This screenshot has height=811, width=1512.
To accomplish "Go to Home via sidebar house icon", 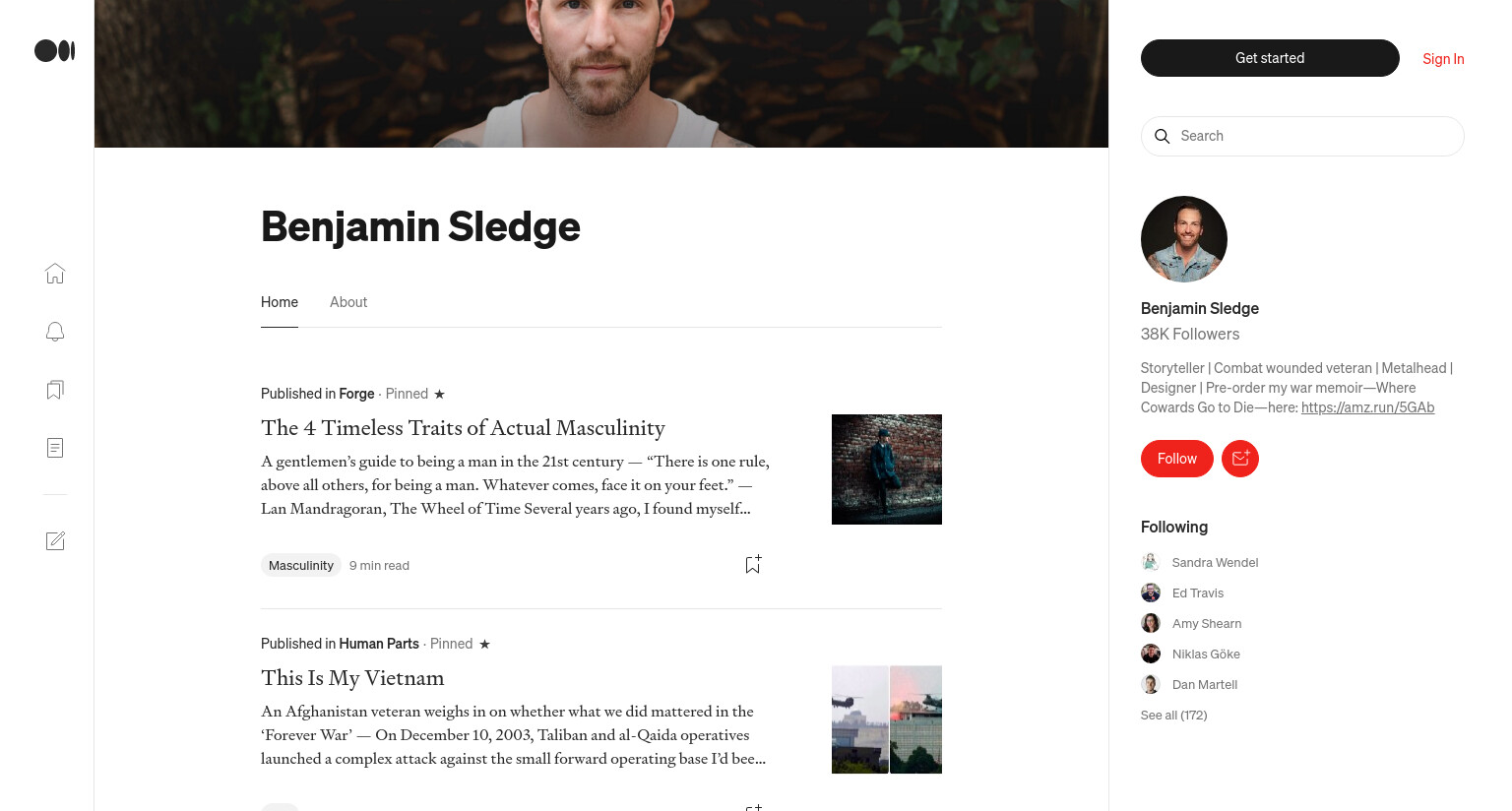I will click(x=55, y=274).
